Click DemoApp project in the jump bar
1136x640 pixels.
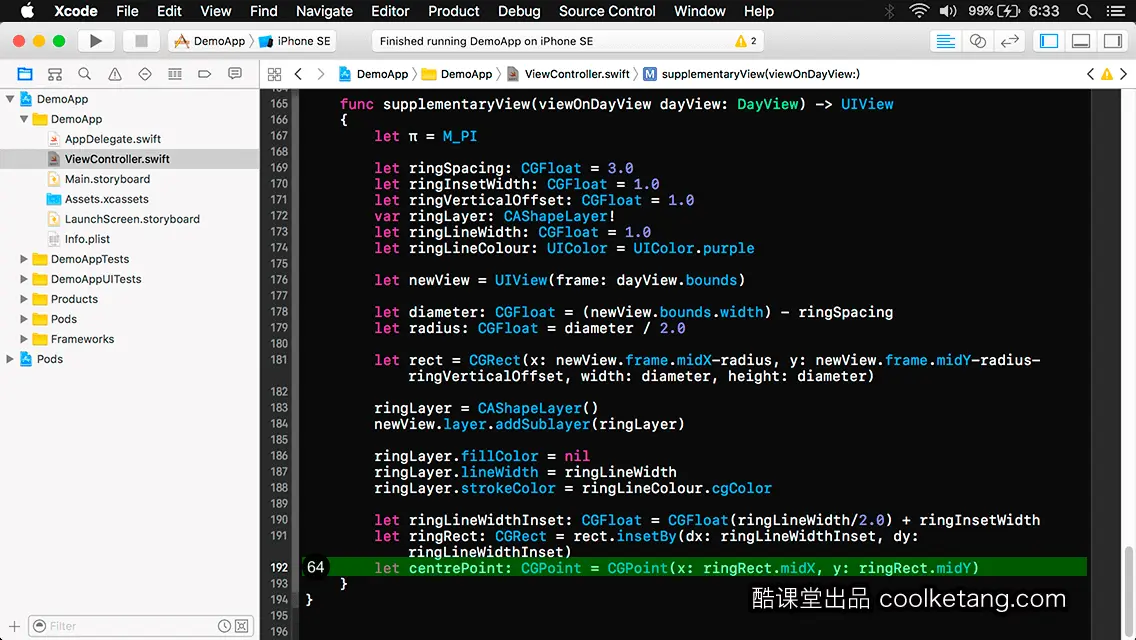pyautogui.click(x=374, y=74)
